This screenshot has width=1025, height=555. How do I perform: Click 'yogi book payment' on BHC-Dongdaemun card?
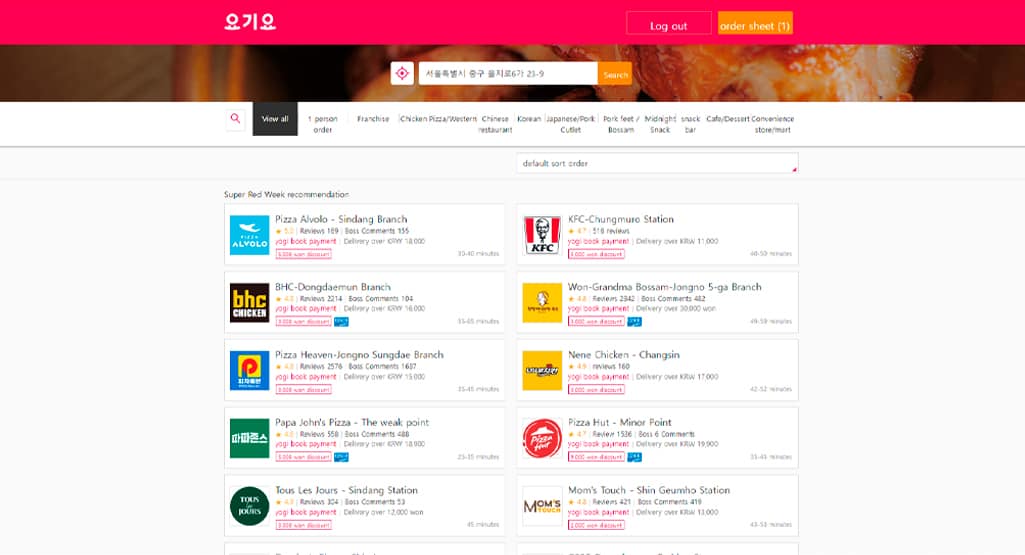(x=305, y=309)
